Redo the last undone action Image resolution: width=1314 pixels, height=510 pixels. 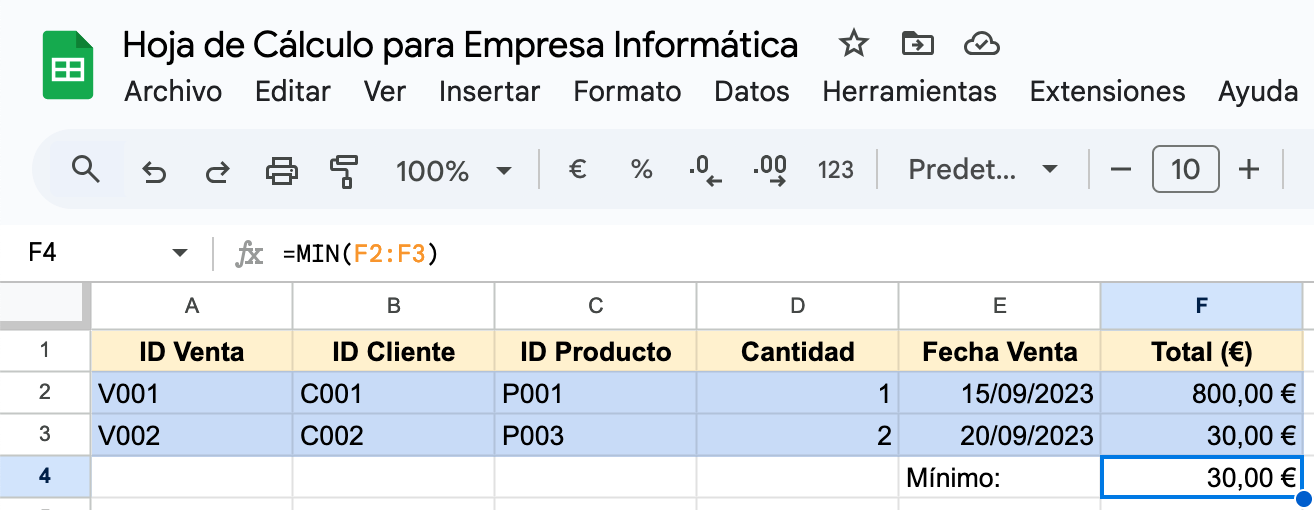point(217,171)
